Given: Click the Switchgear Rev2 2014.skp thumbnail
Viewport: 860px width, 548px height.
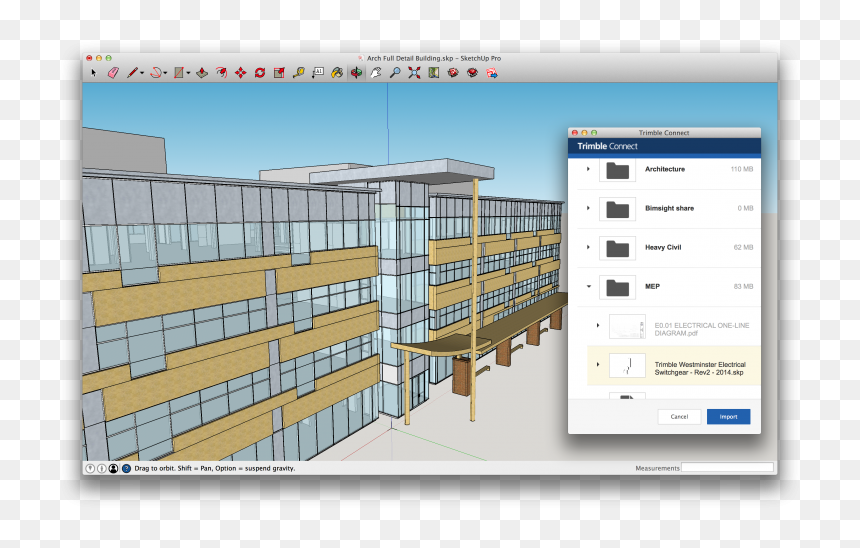Looking at the screenshot, I should (627, 365).
